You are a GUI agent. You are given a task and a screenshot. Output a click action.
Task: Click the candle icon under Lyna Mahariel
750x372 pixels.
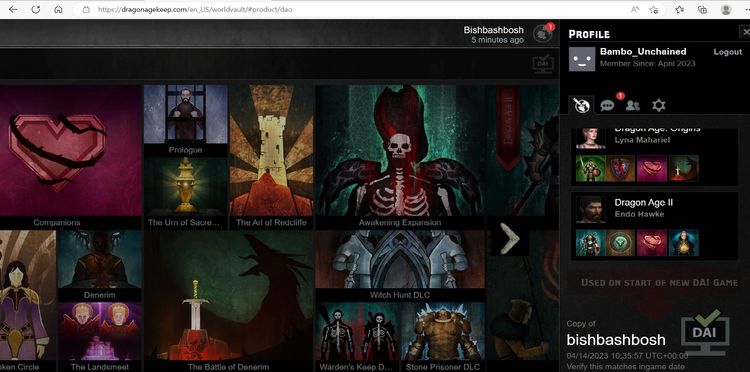(684, 168)
